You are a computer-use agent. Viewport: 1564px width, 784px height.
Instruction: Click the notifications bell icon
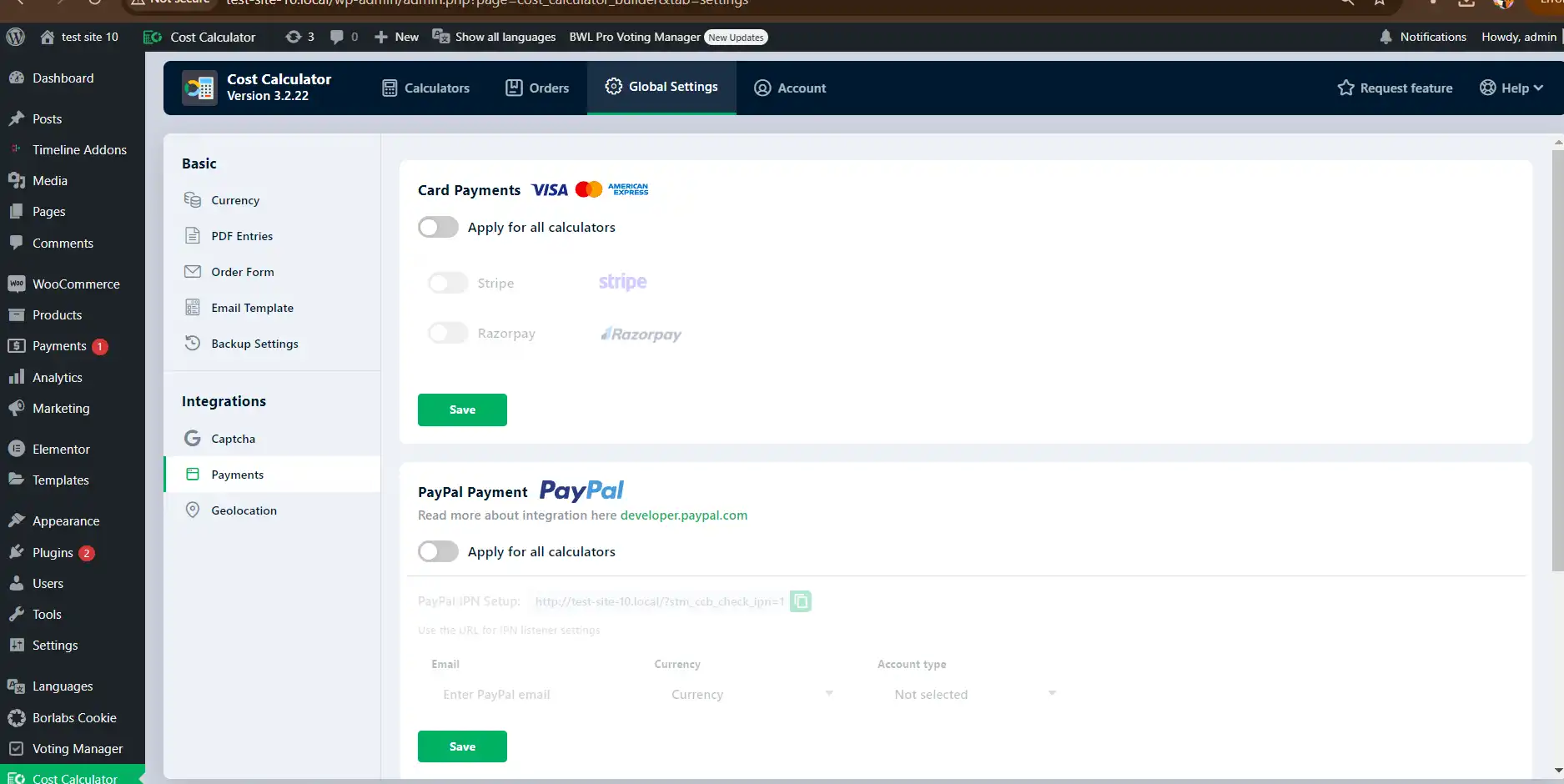tap(1385, 37)
